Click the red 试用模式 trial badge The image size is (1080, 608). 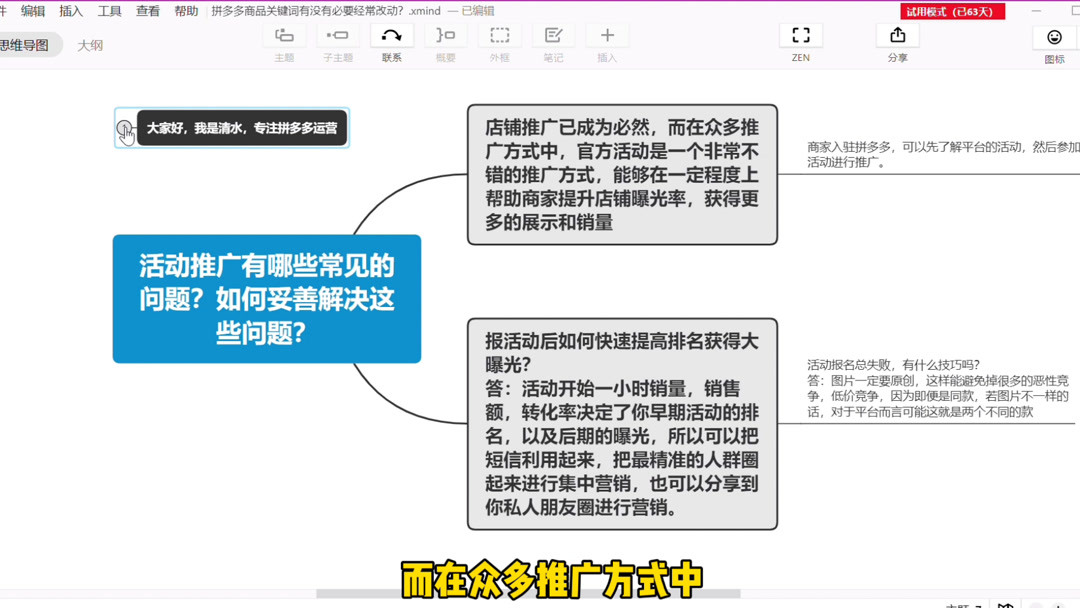pos(952,11)
